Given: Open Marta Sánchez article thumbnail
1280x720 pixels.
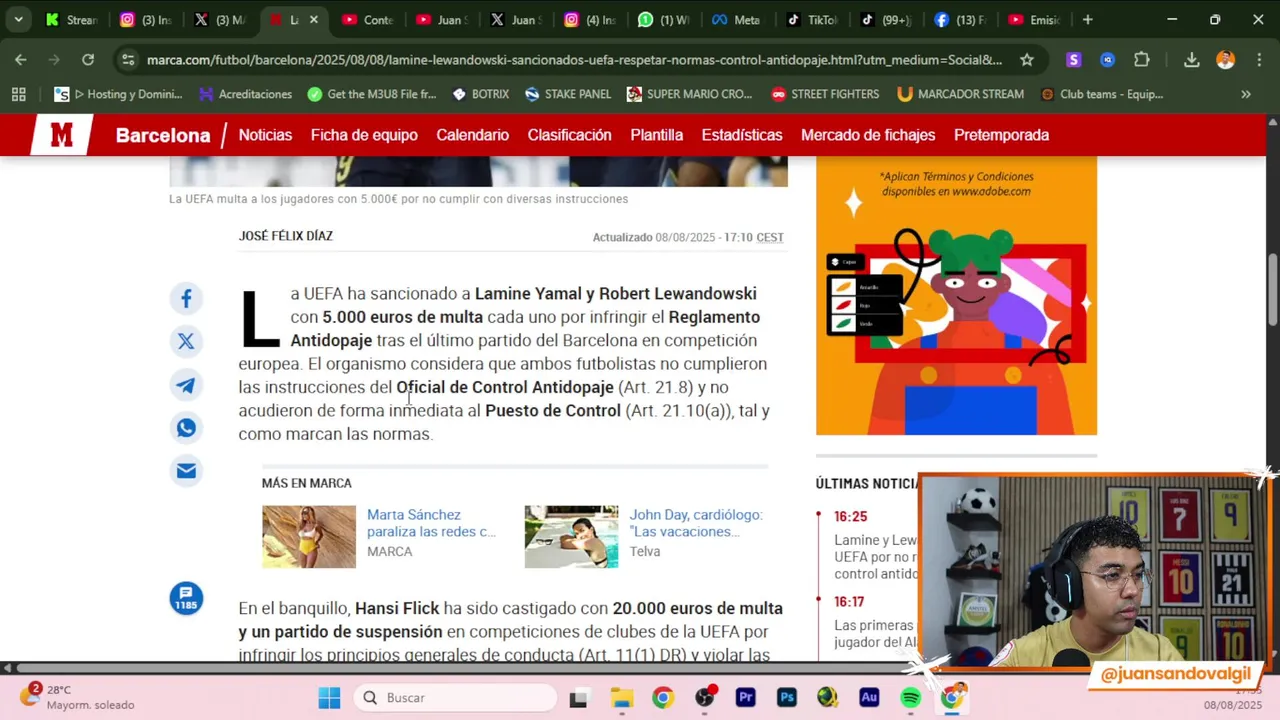Looking at the screenshot, I should pyautogui.click(x=309, y=537).
